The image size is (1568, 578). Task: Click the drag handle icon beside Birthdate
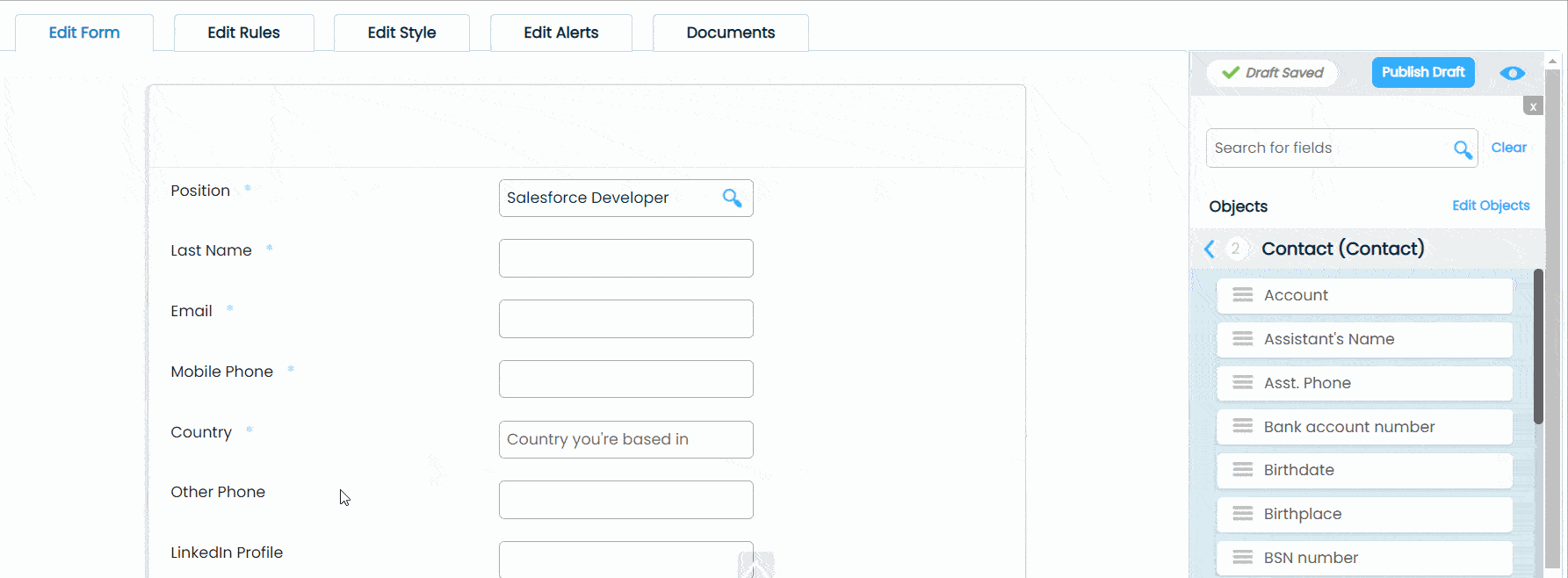tap(1242, 470)
